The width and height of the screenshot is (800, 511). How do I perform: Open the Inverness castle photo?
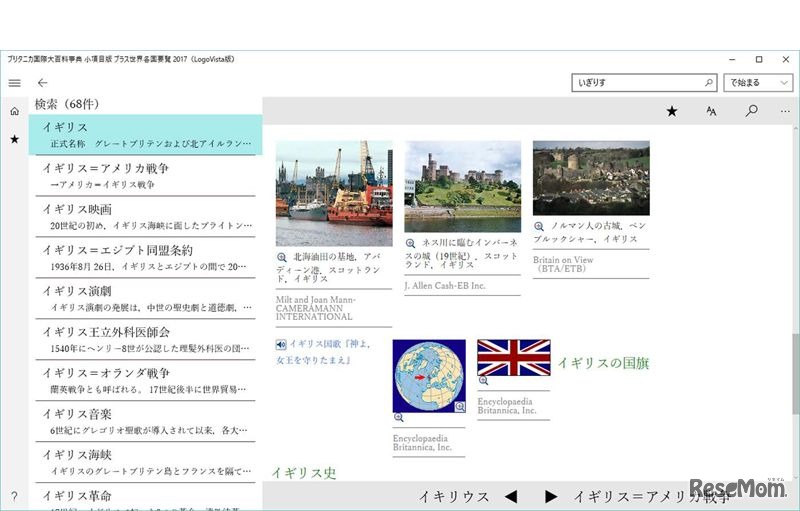(x=463, y=187)
